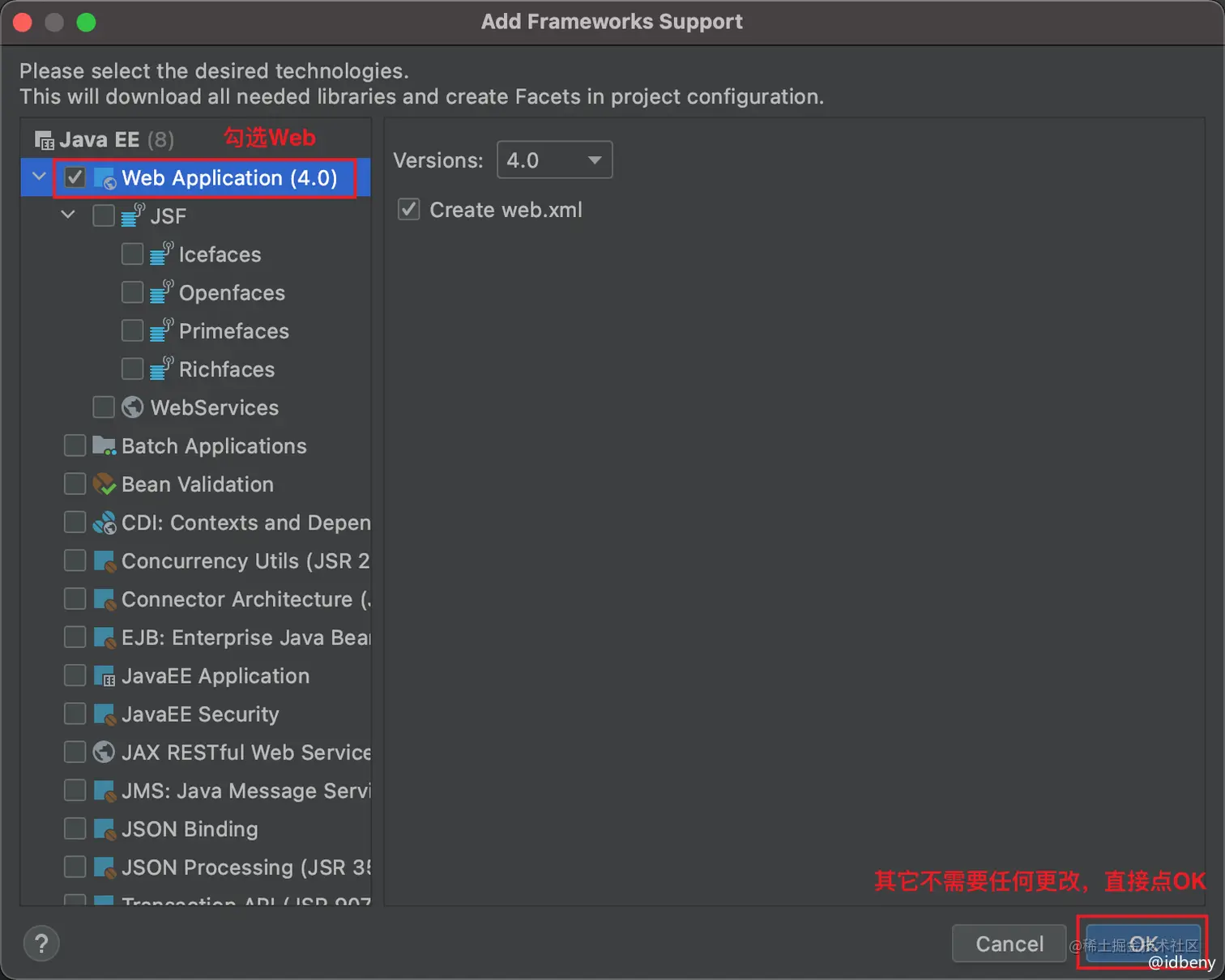
Task: Check the Primefaces checkbox
Action: point(132,330)
